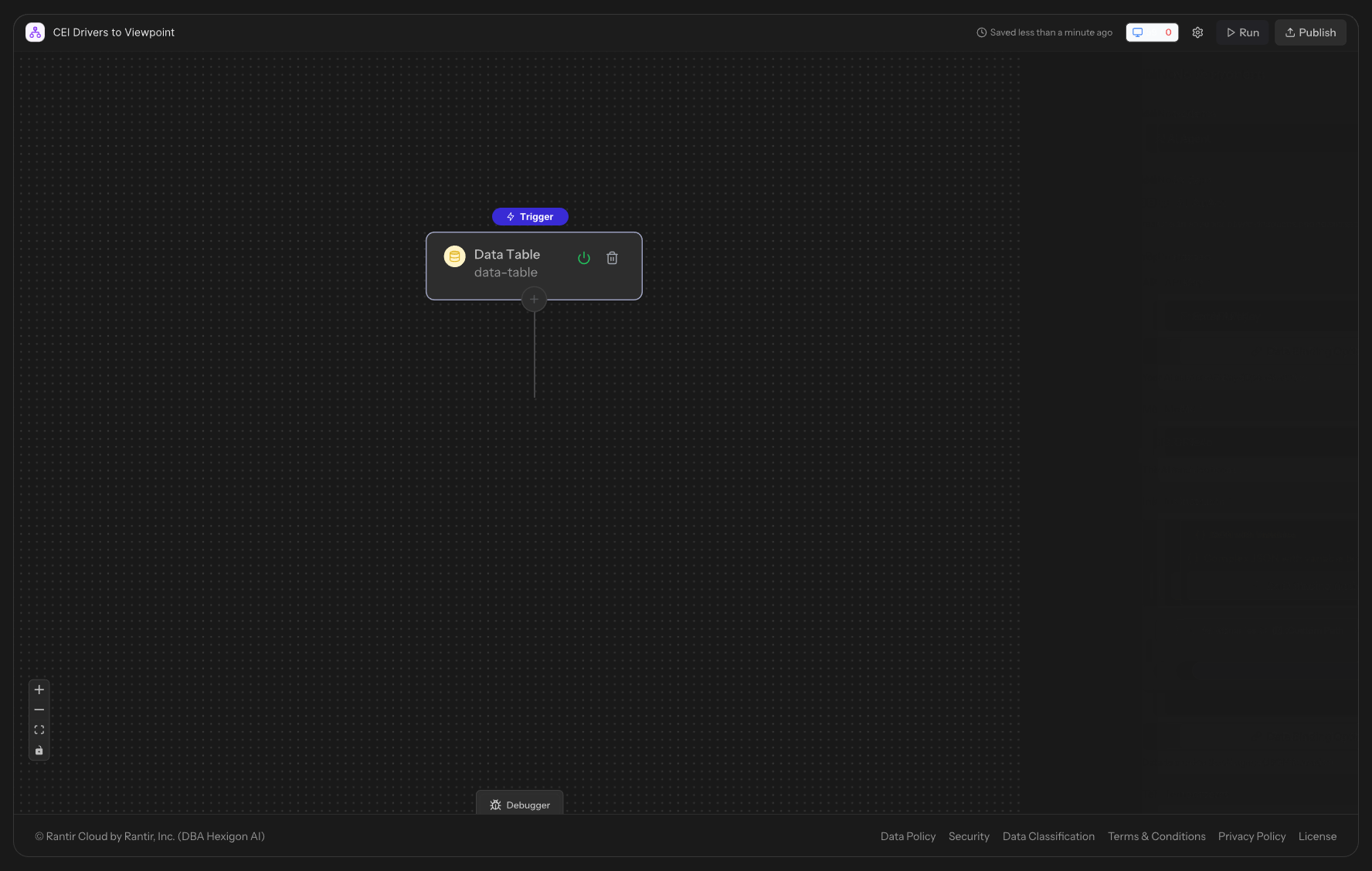Add a step below the Data Table node
Screen dimensions: 1372x871
pyautogui.click(x=534, y=300)
